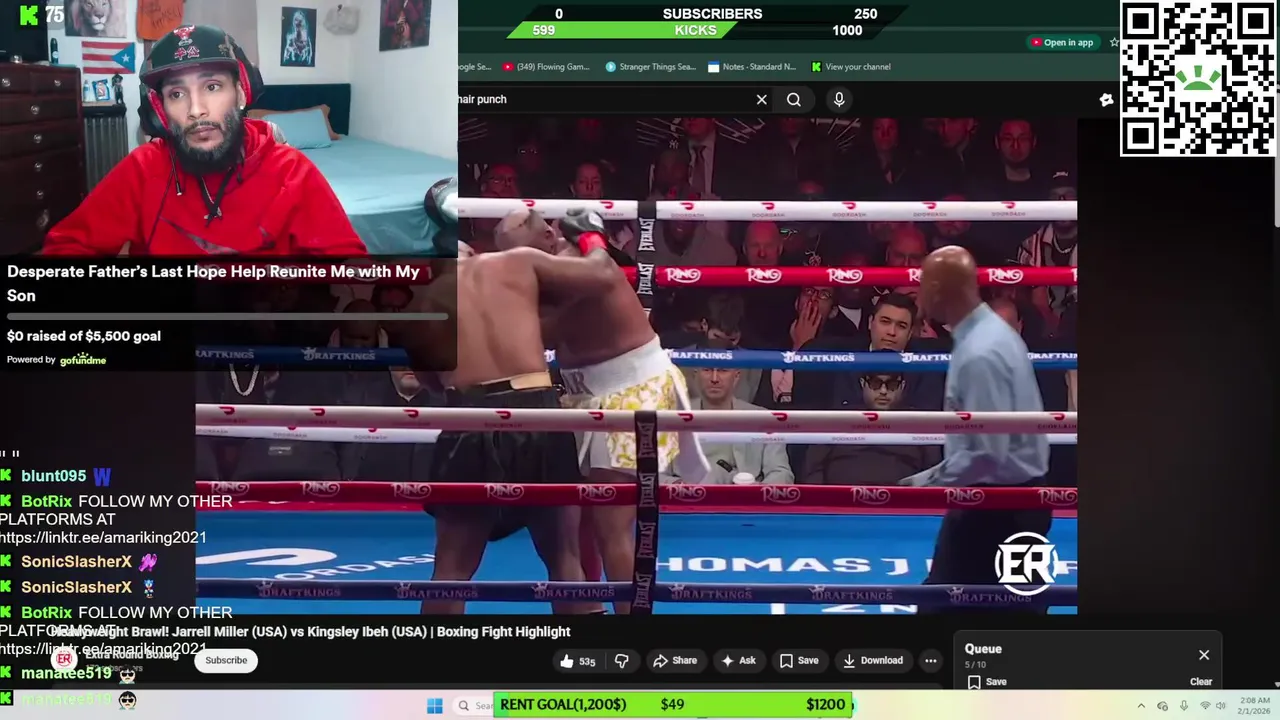Click the gofundme logo on the overlay
Image resolution: width=1280 pixels, height=720 pixels.
82,360
